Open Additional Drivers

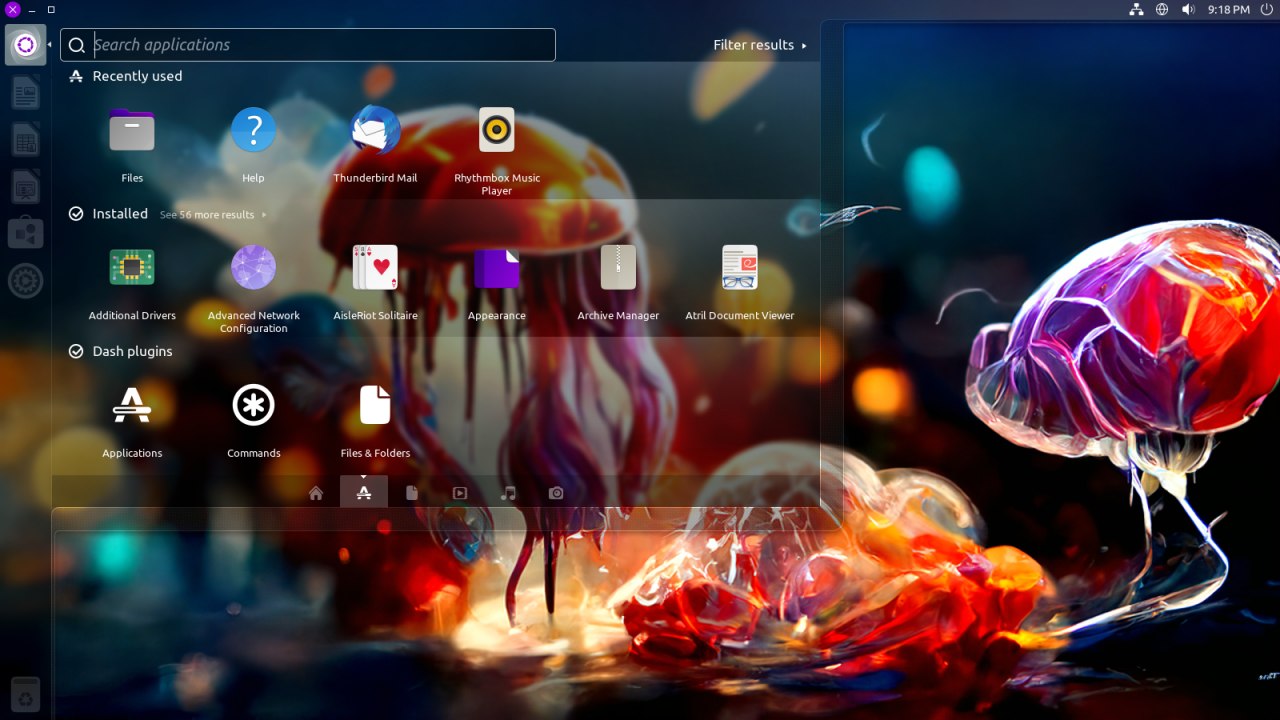click(x=132, y=268)
